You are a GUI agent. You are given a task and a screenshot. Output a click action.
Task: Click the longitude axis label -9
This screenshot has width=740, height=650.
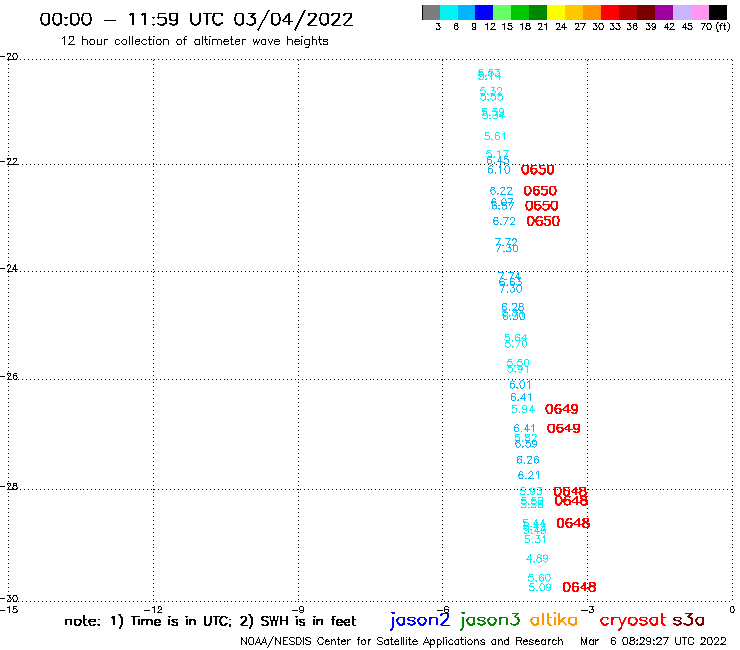pyautogui.click(x=298, y=610)
